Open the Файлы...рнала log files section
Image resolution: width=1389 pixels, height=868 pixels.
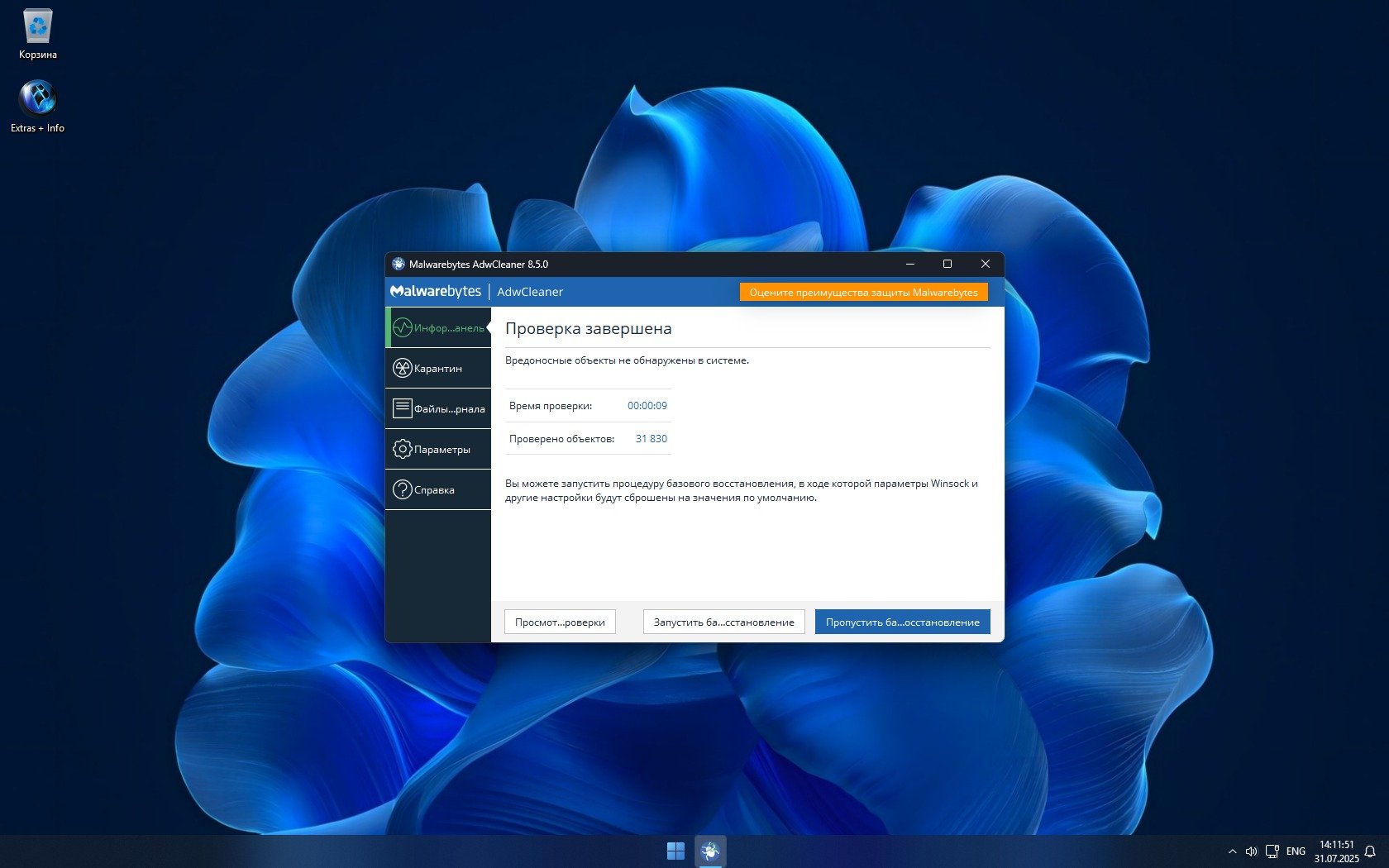point(438,409)
